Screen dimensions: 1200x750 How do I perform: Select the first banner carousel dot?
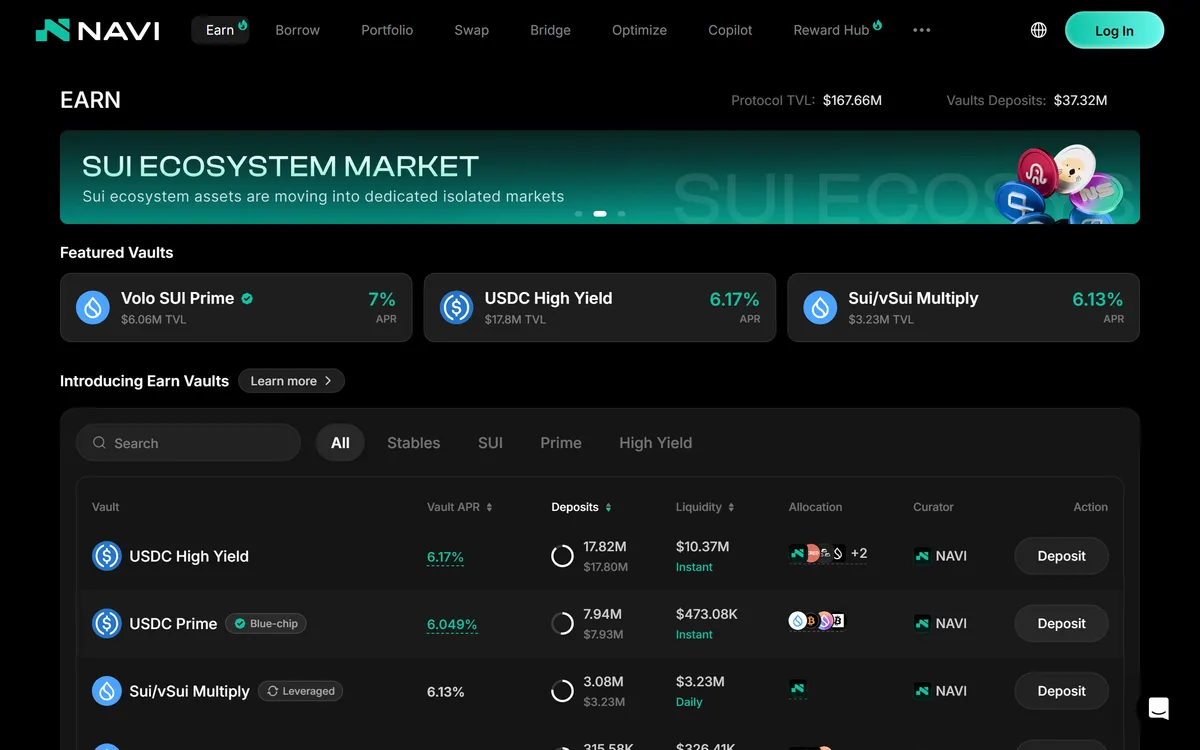point(578,214)
